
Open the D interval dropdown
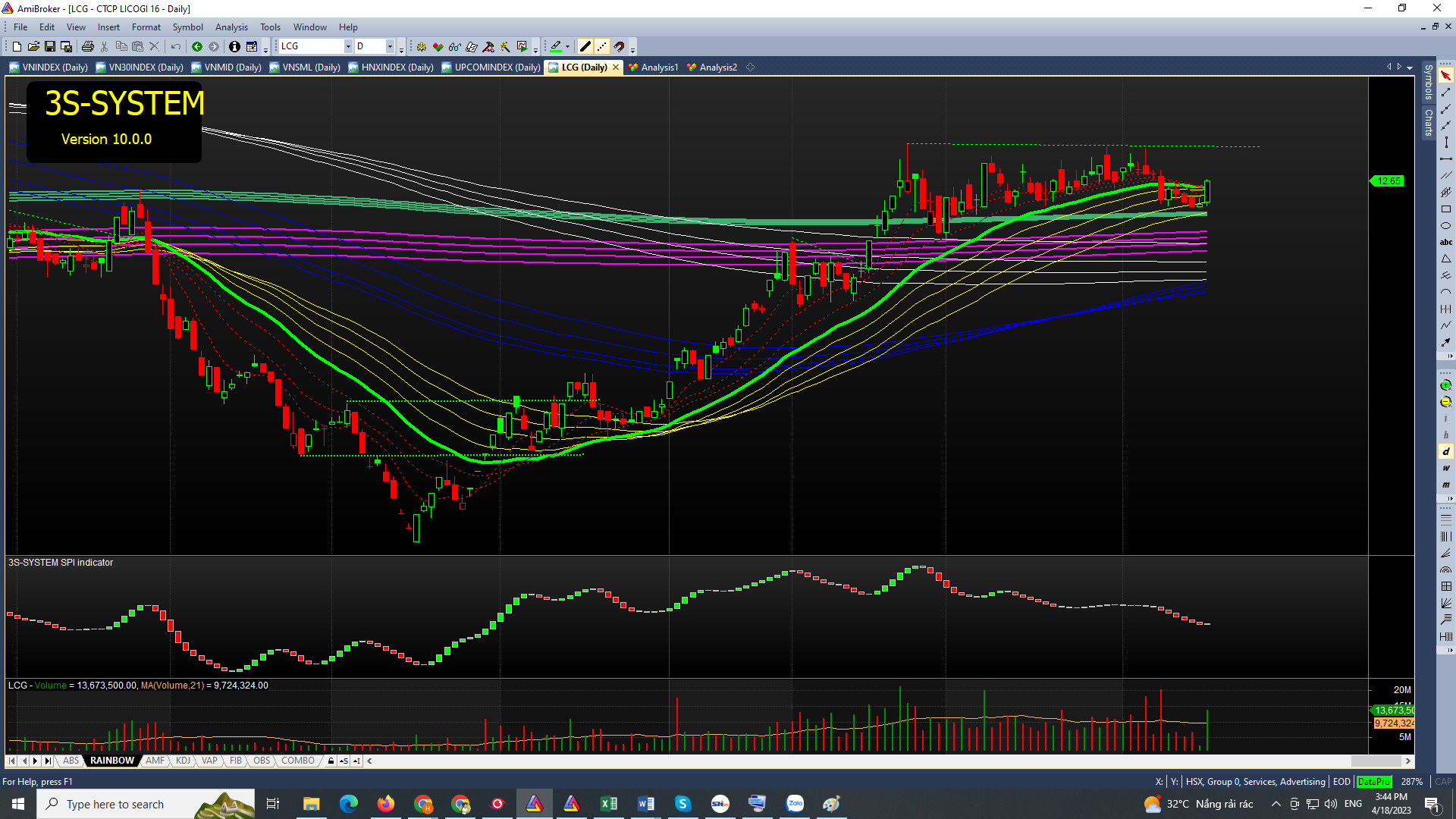pos(390,46)
